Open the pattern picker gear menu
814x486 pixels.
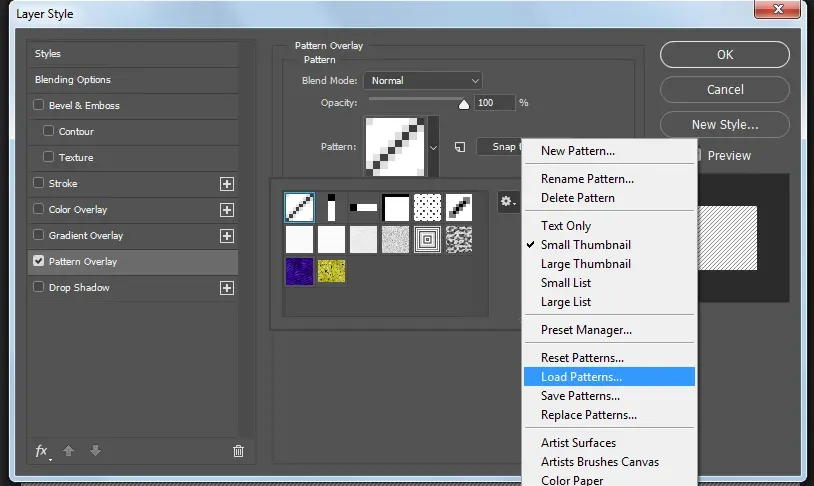click(508, 201)
